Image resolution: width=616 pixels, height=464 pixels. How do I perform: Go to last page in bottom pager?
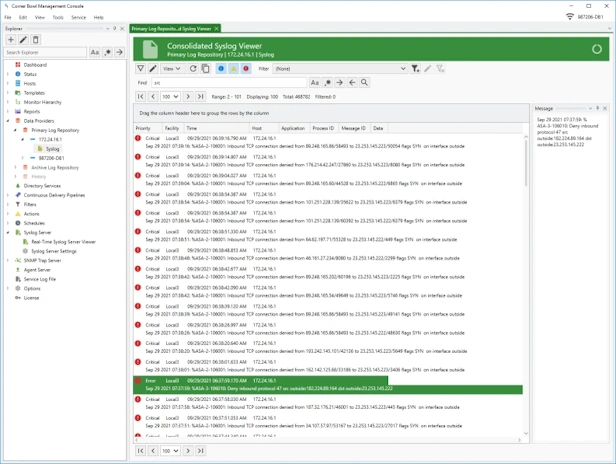(200, 451)
